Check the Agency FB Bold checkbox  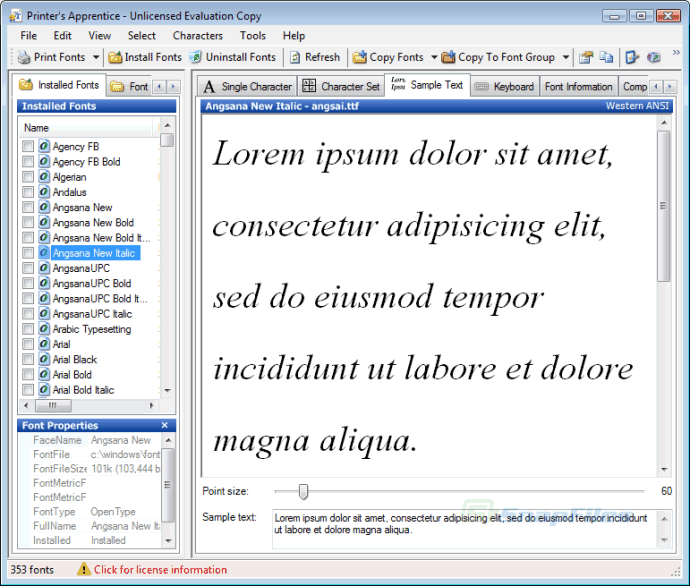pyautogui.click(x=28, y=161)
